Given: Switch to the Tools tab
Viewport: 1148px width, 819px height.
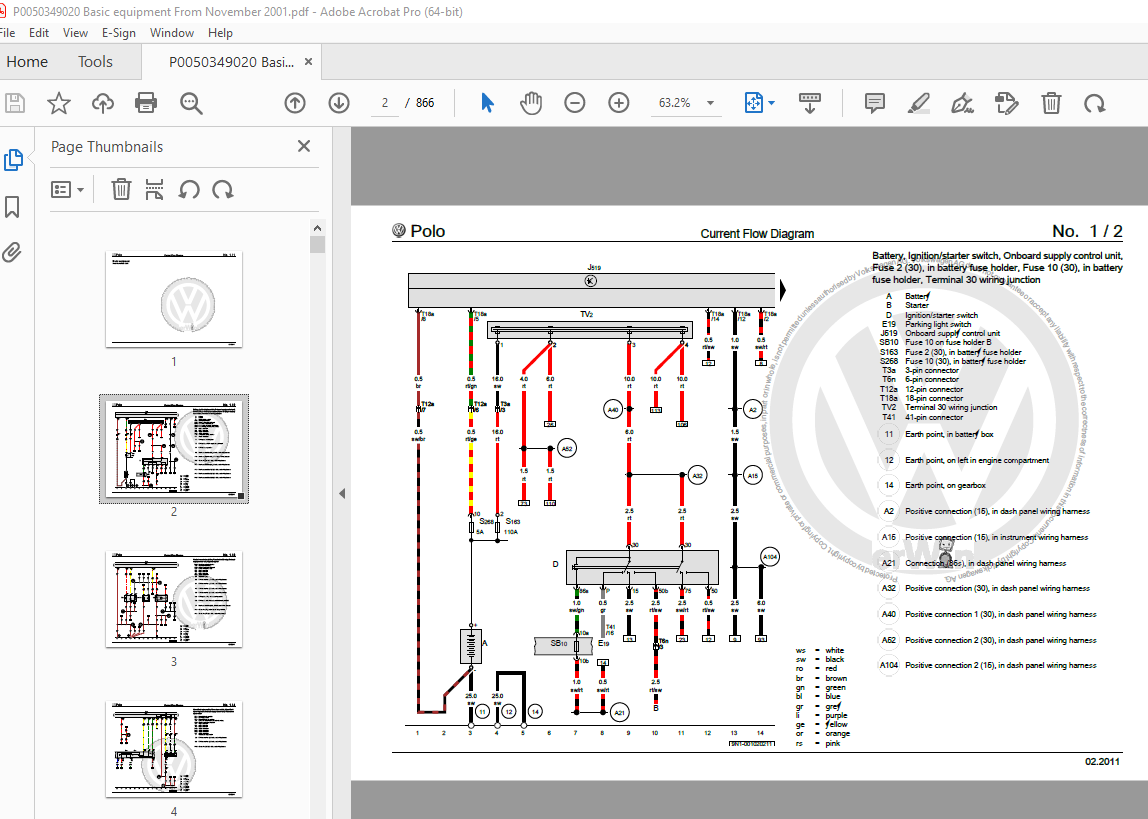Looking at the screenshot, I should point(95,62).
